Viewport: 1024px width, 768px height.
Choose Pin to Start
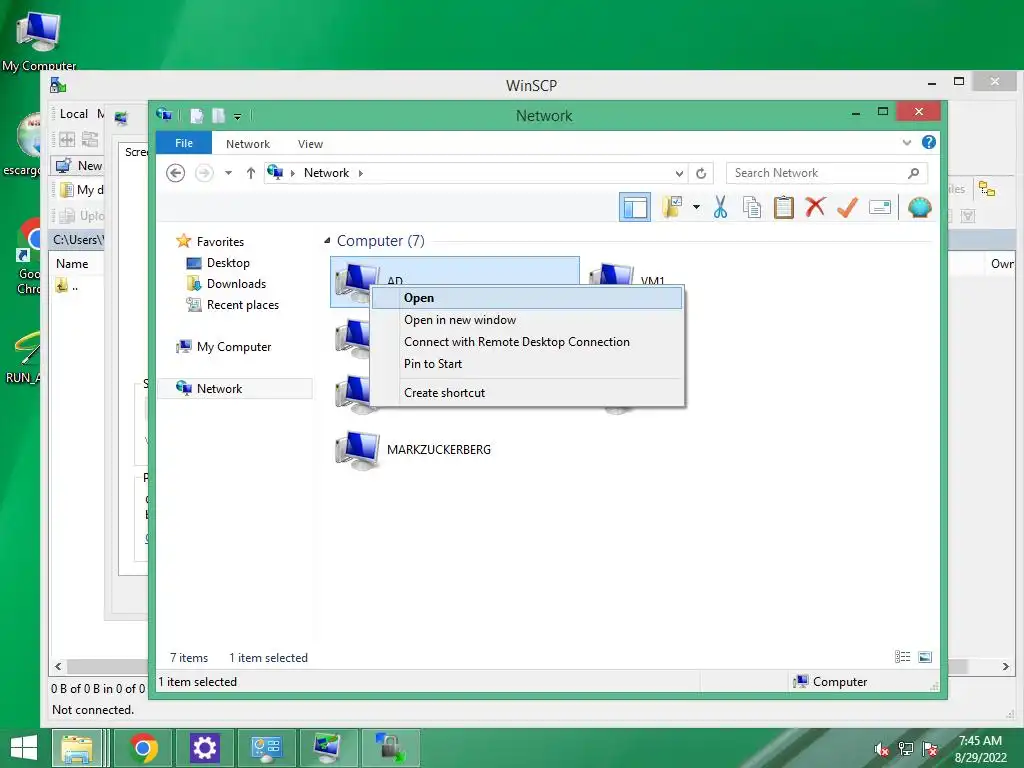[x=527, y=364]
